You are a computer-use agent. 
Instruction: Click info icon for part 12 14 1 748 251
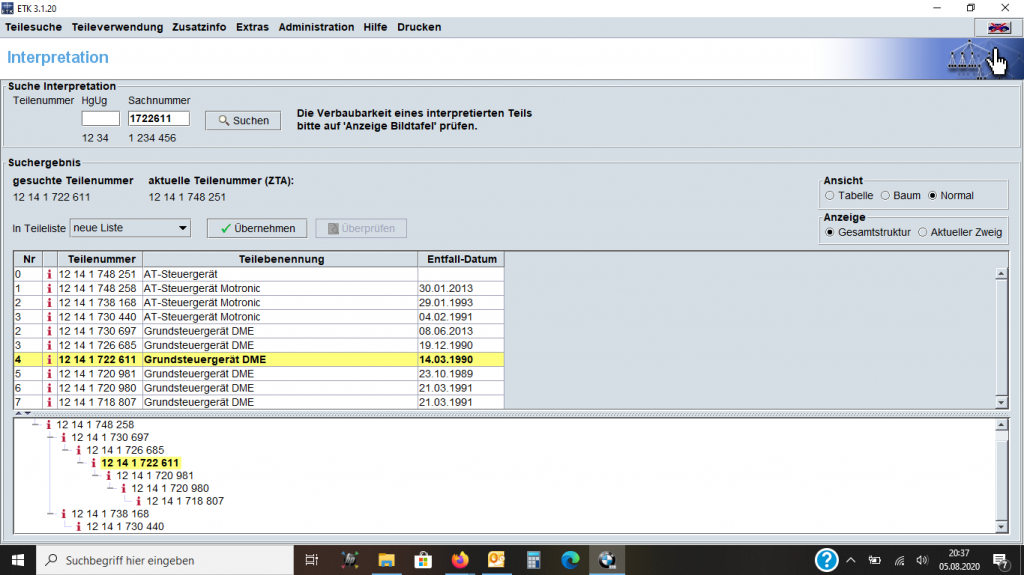coord(49,274)
